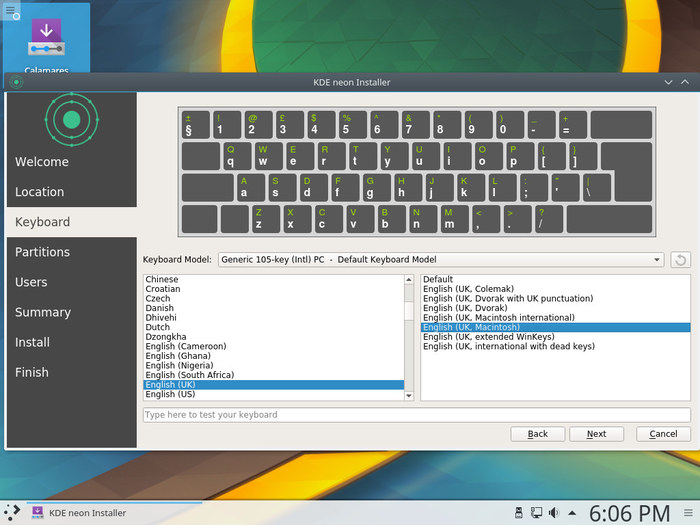The height and width of the screenshot is (525, 700).
Task: Choose English (UK, Dvorak) variant
Action: pos(468,308)
